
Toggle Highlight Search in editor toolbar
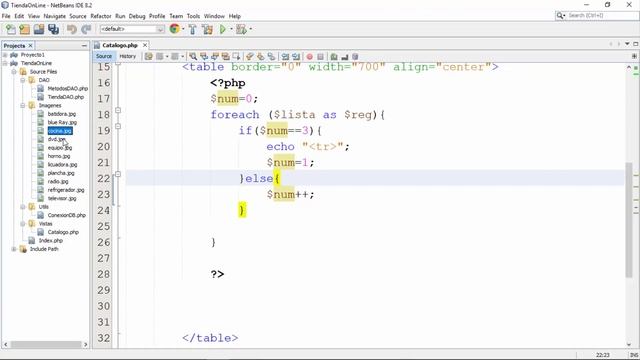point(225,56)
